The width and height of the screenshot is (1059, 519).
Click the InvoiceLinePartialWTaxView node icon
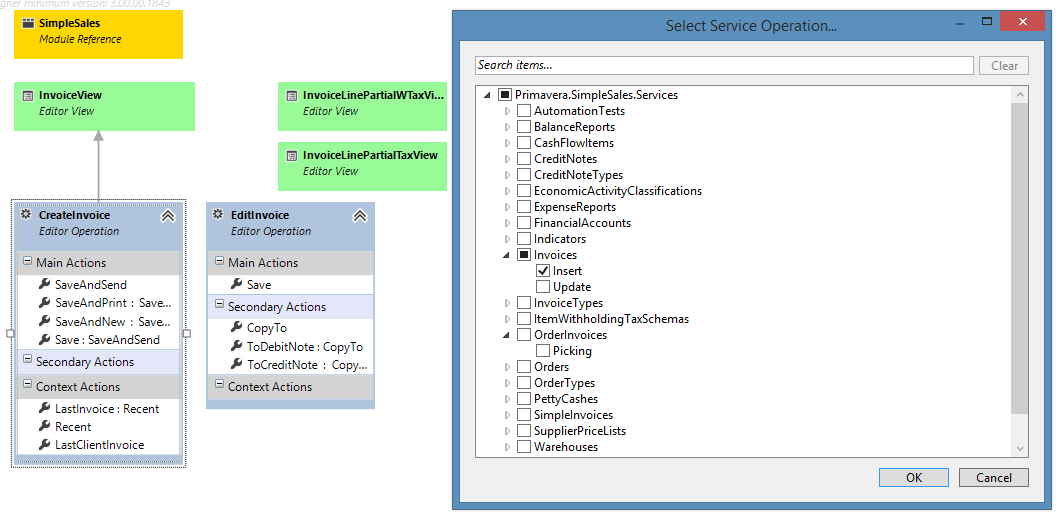(x=291, y=96)
